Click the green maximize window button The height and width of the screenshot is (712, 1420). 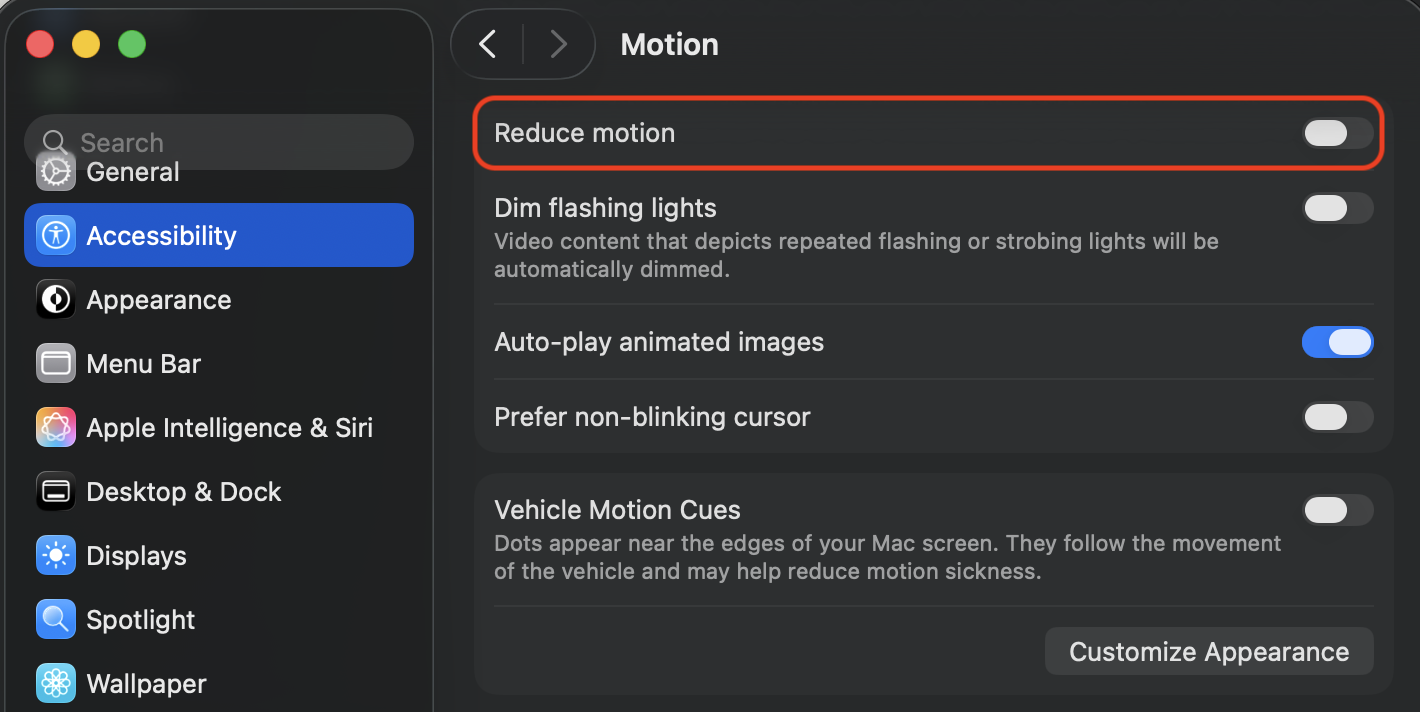click(132, 44)
